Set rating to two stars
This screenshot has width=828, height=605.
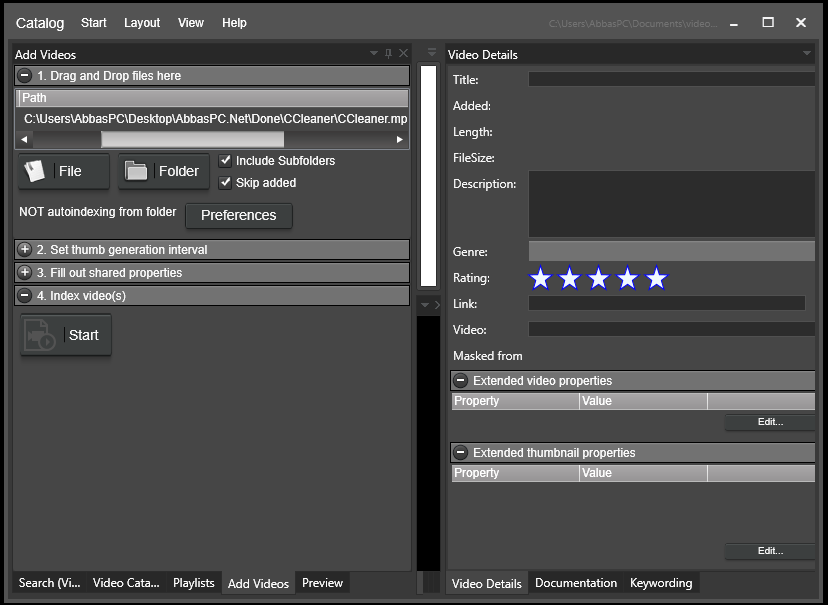[x=569, y=278]
